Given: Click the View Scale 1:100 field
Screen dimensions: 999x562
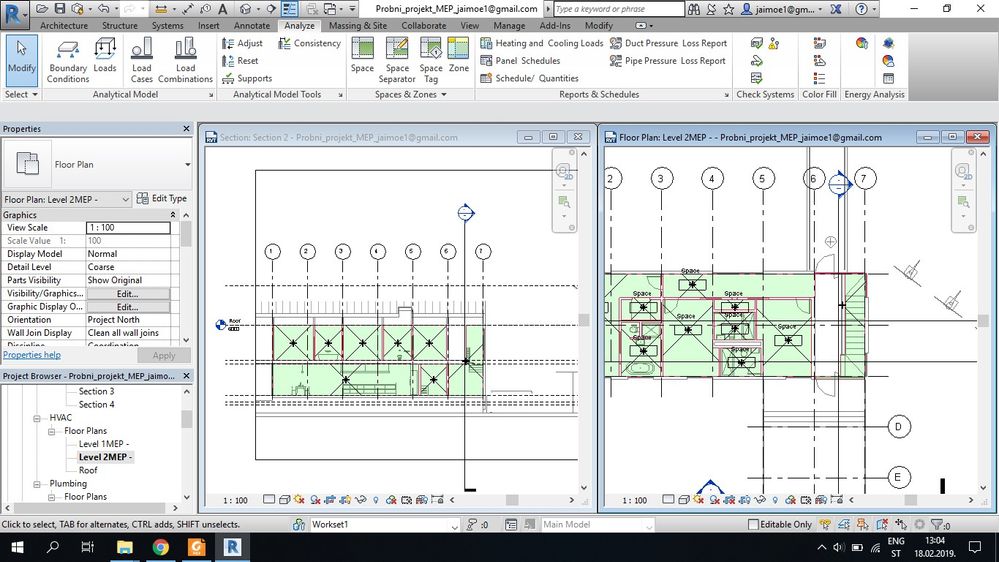Looking at the screenshot, I should coord(128,227).
